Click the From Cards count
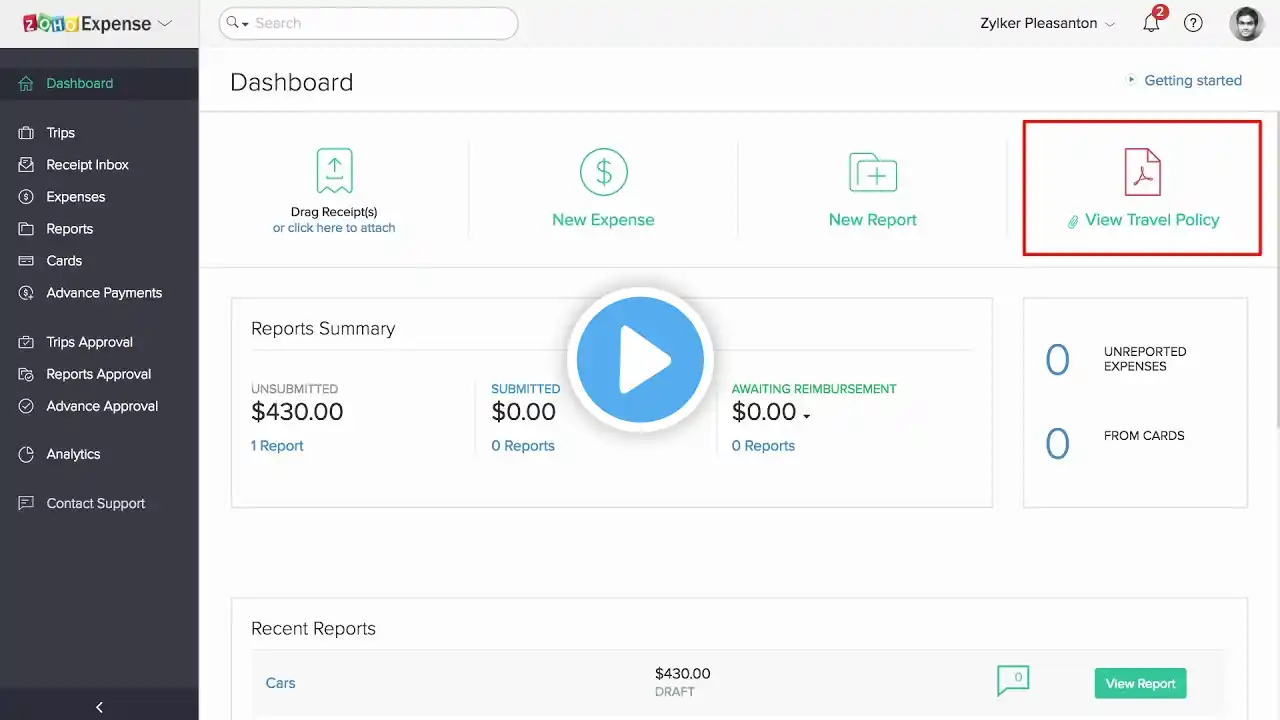This screenshot has height=720, width=1280. [x=1057, y=443]
